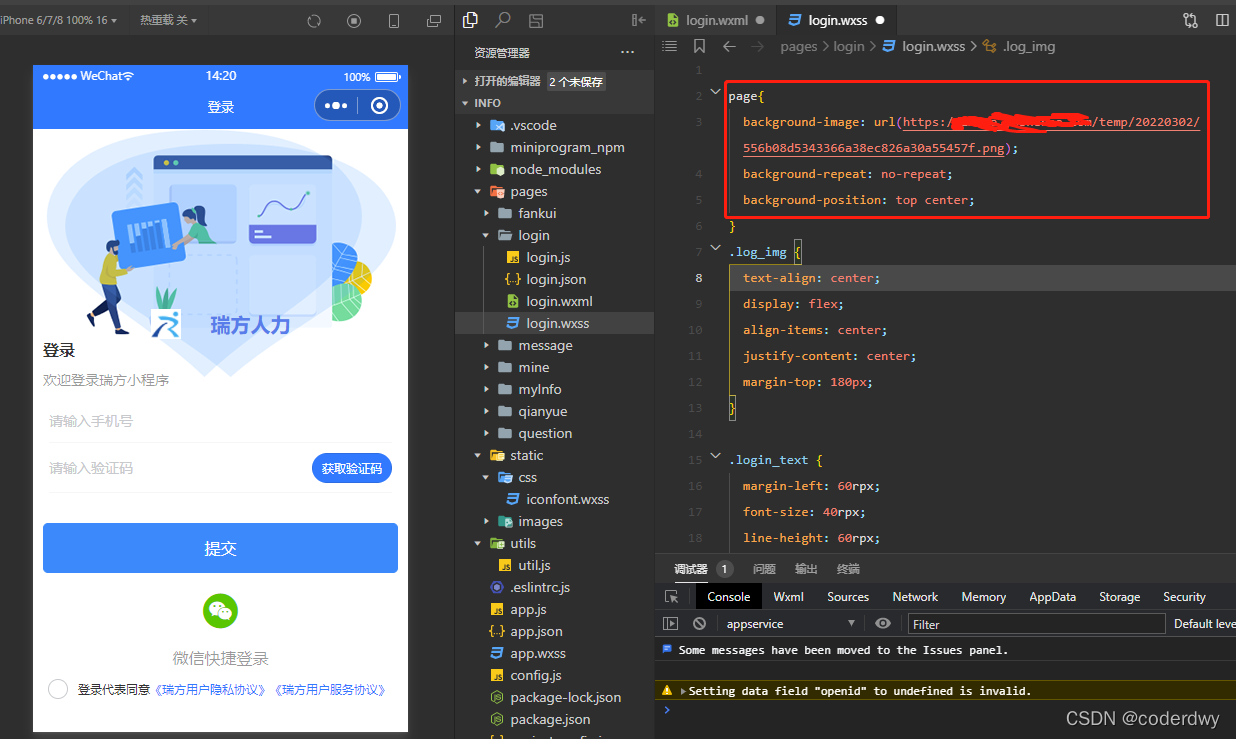The image size is (1236, 739).
Task: Click the 微信快捷登录 text
Action: 220,658
